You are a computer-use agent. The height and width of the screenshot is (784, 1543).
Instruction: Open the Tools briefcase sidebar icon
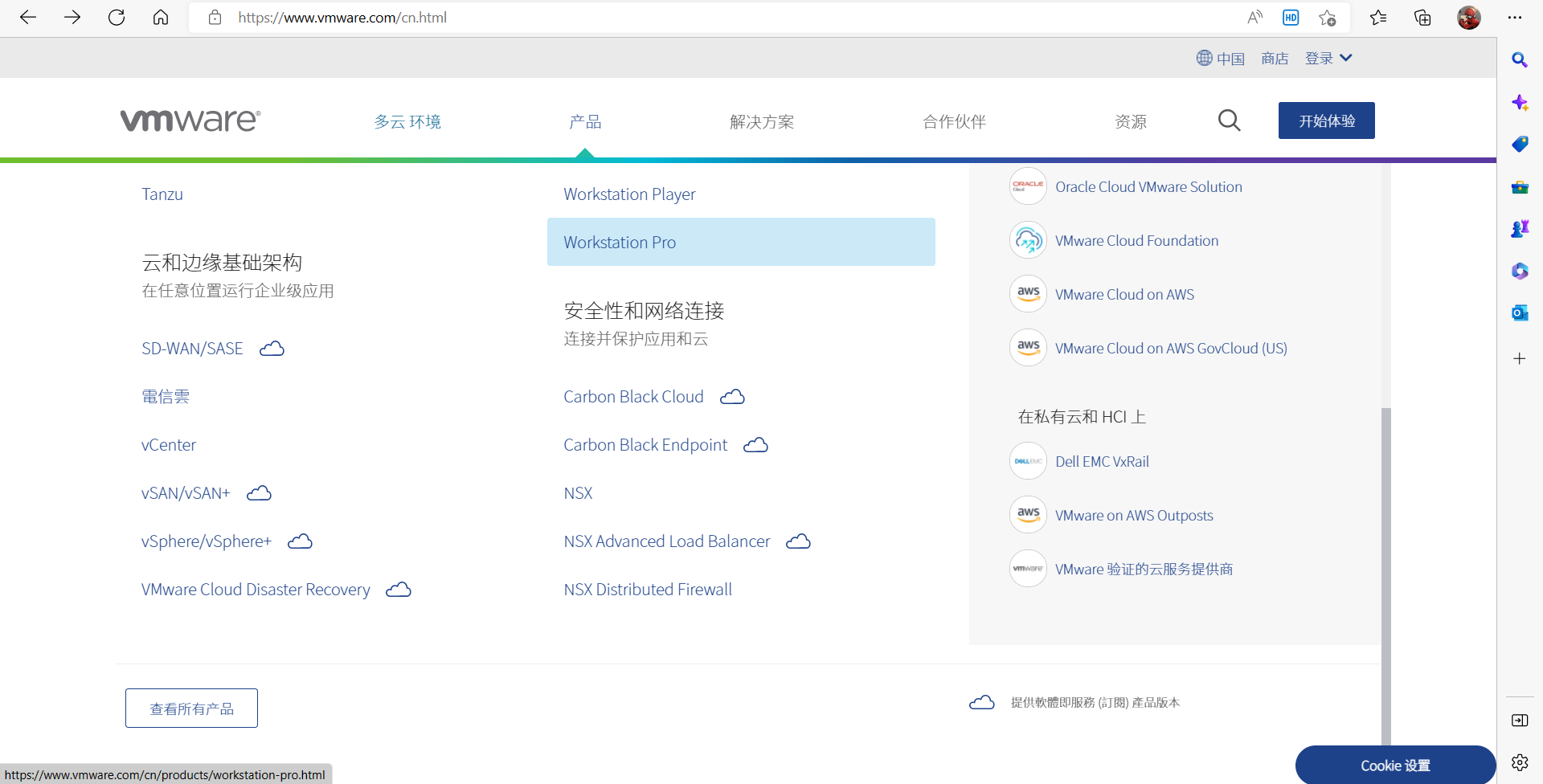click(x=1520, y=187)
